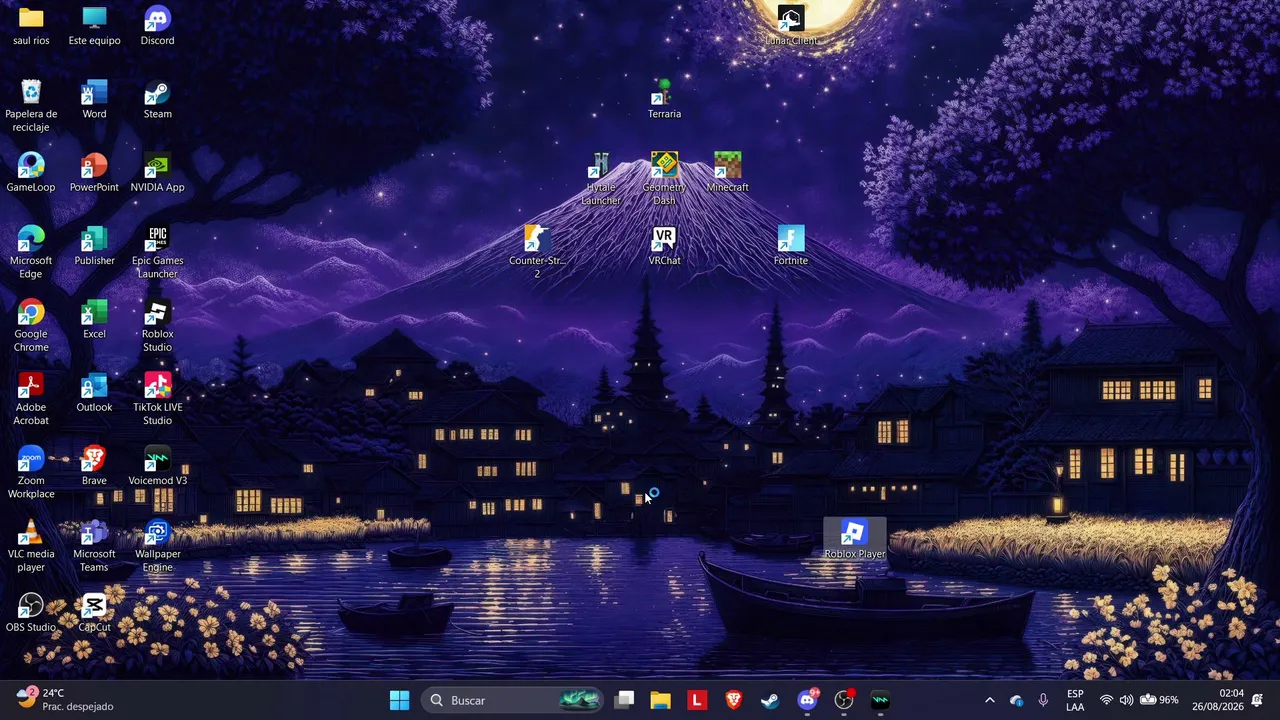The height and width of the screenshot is (720, 1280).
Task: Select the Geometry Dash desktop icon
Action: [x=664, y=179]
